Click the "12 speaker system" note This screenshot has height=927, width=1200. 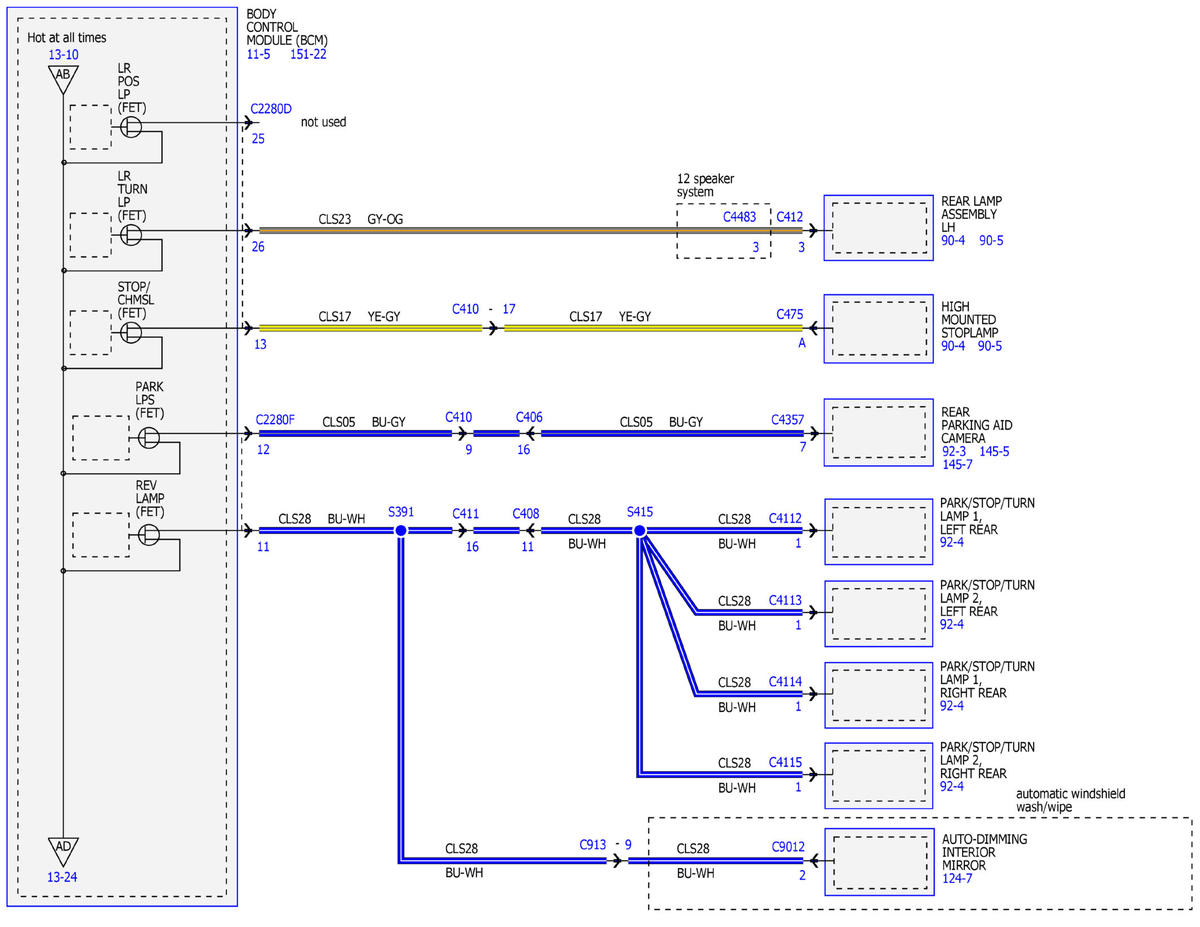click(705, 185)
